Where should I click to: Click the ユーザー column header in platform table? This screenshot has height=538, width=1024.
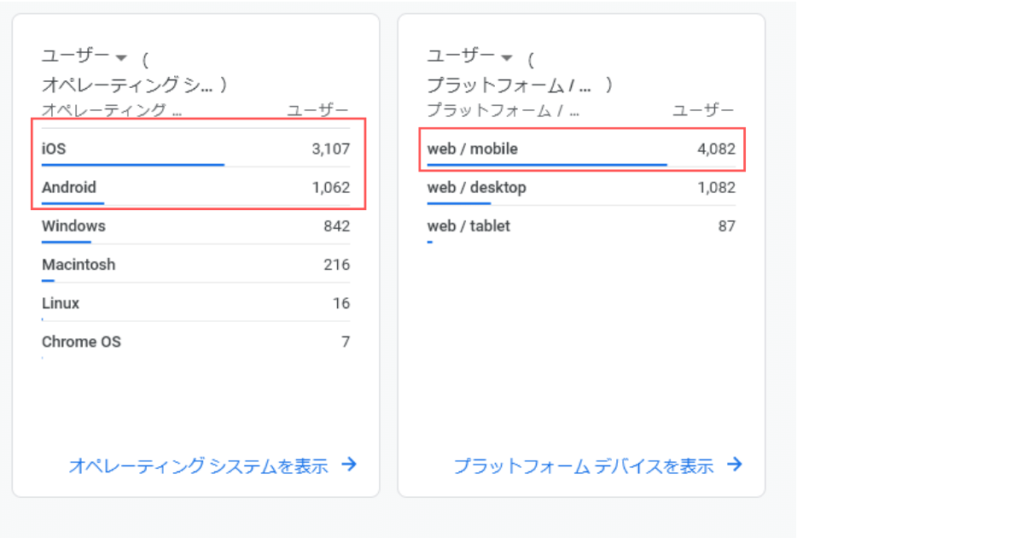click(703, 110)
